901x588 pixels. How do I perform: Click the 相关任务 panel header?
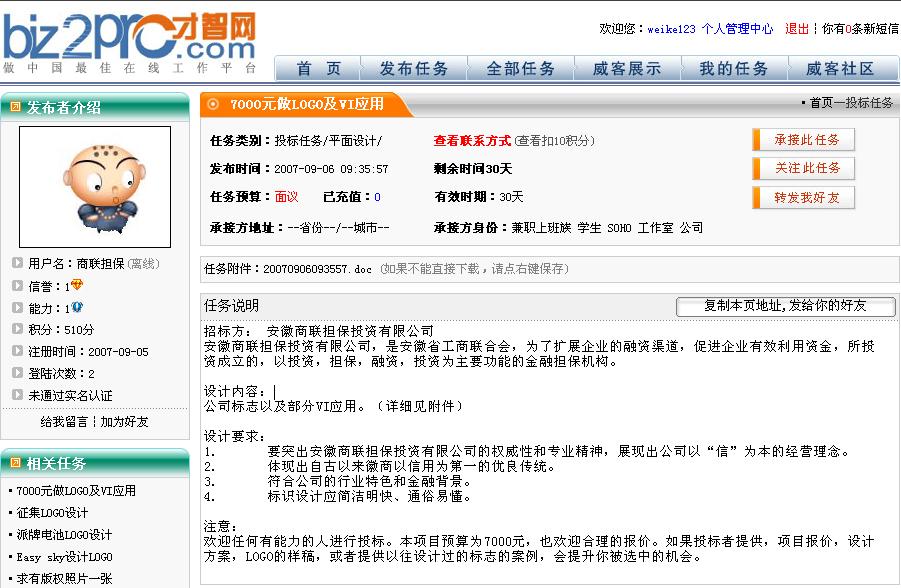[95, 463]
